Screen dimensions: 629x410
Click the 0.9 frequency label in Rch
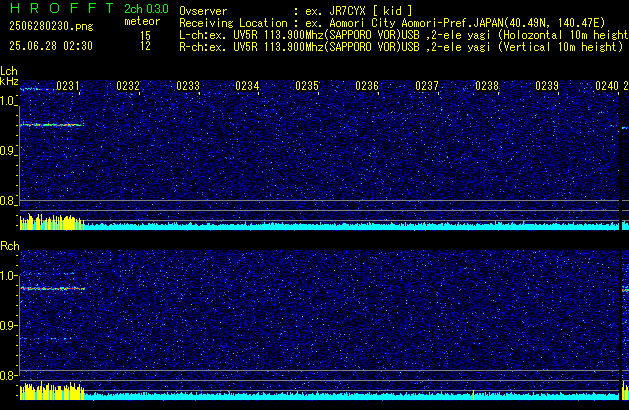pos(8,325)
